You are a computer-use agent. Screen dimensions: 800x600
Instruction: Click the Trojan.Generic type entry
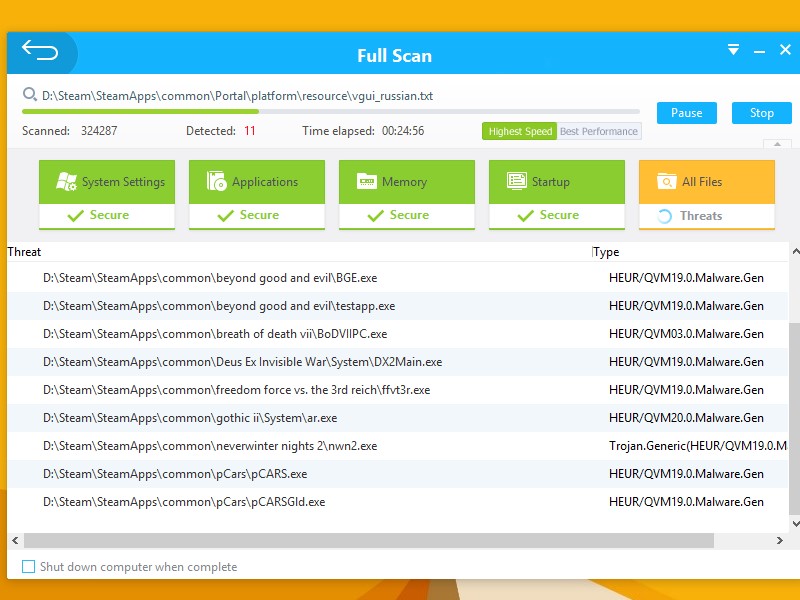point(698,446)
